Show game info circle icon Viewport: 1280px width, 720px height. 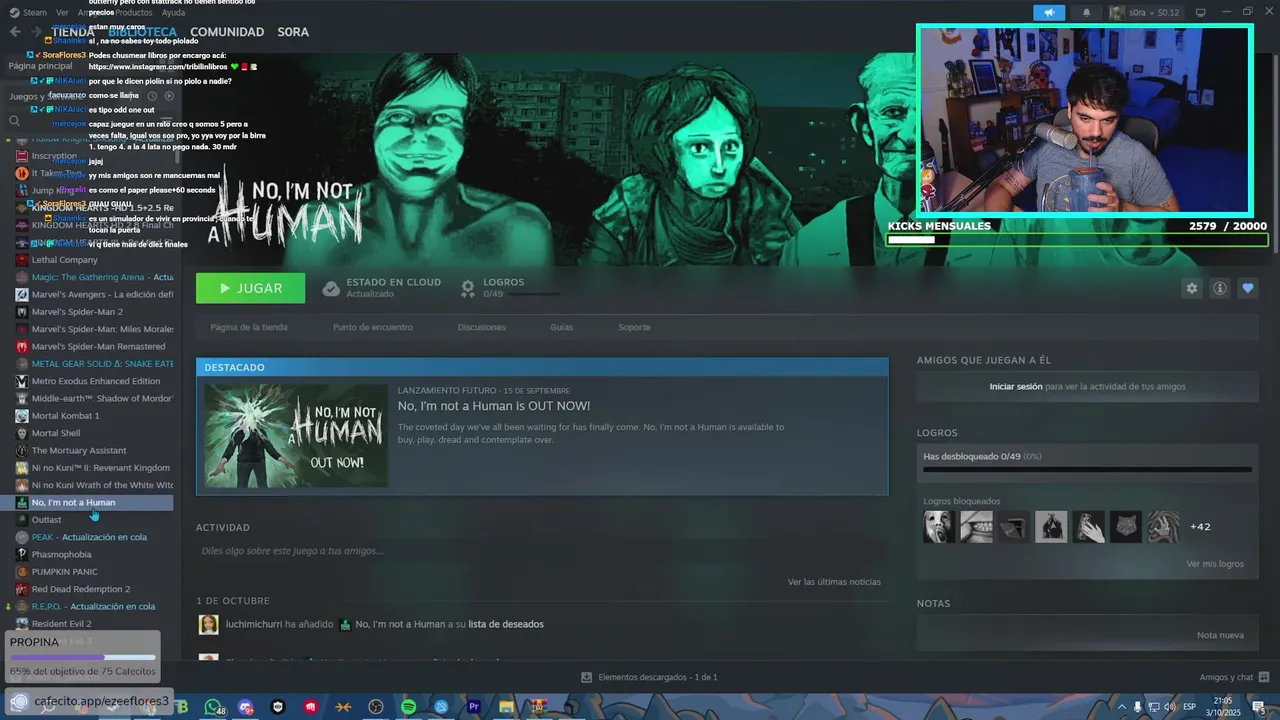coord(1219,288)
